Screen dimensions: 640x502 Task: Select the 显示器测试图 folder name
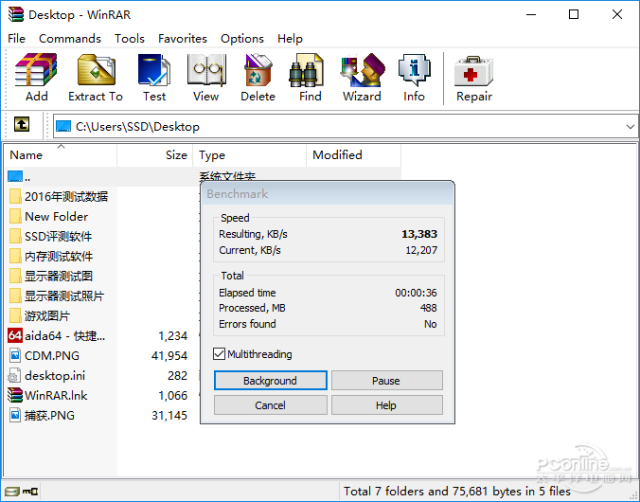(x=58, y=276)
